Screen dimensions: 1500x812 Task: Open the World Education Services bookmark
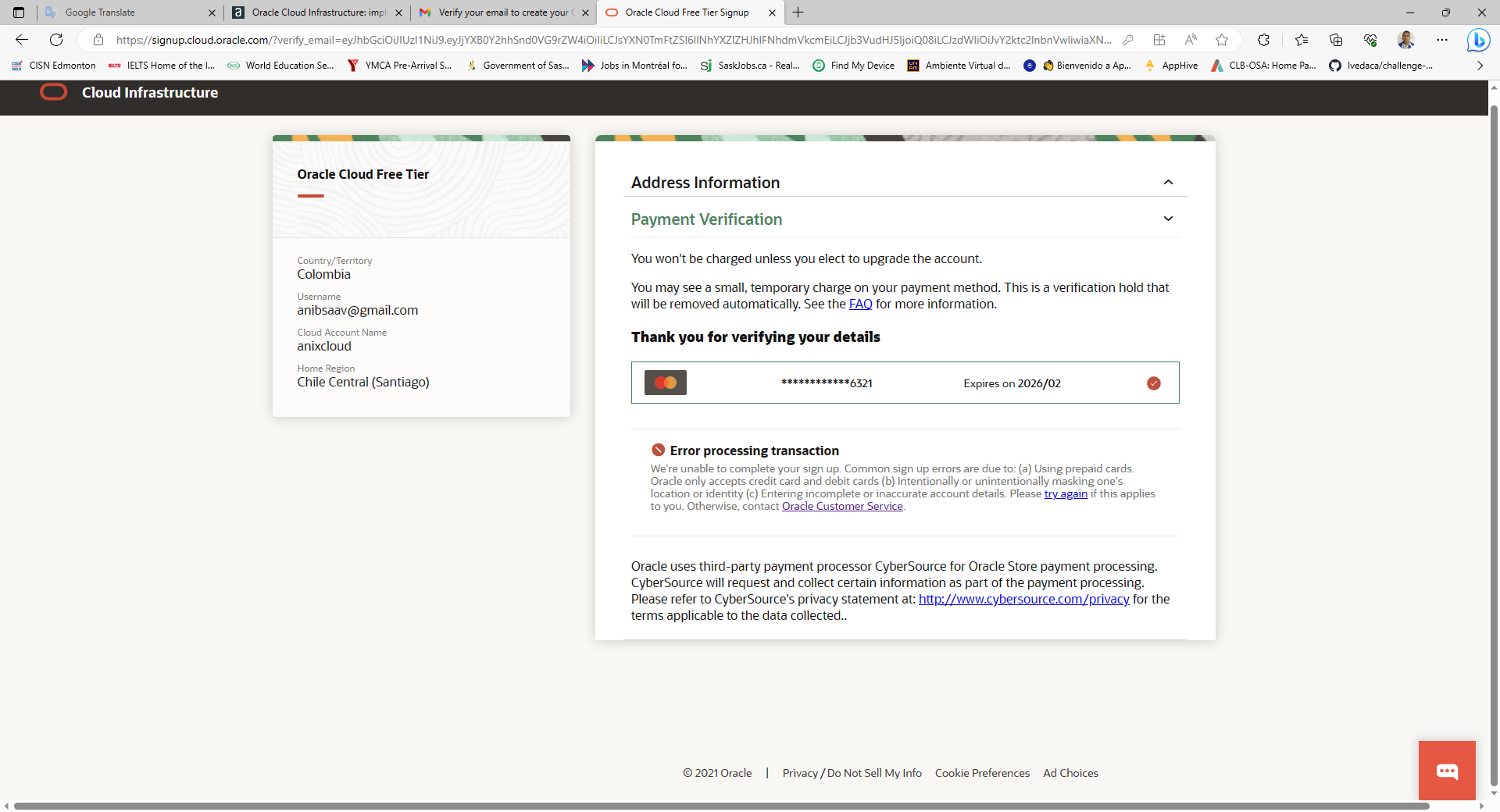point(280,66)
